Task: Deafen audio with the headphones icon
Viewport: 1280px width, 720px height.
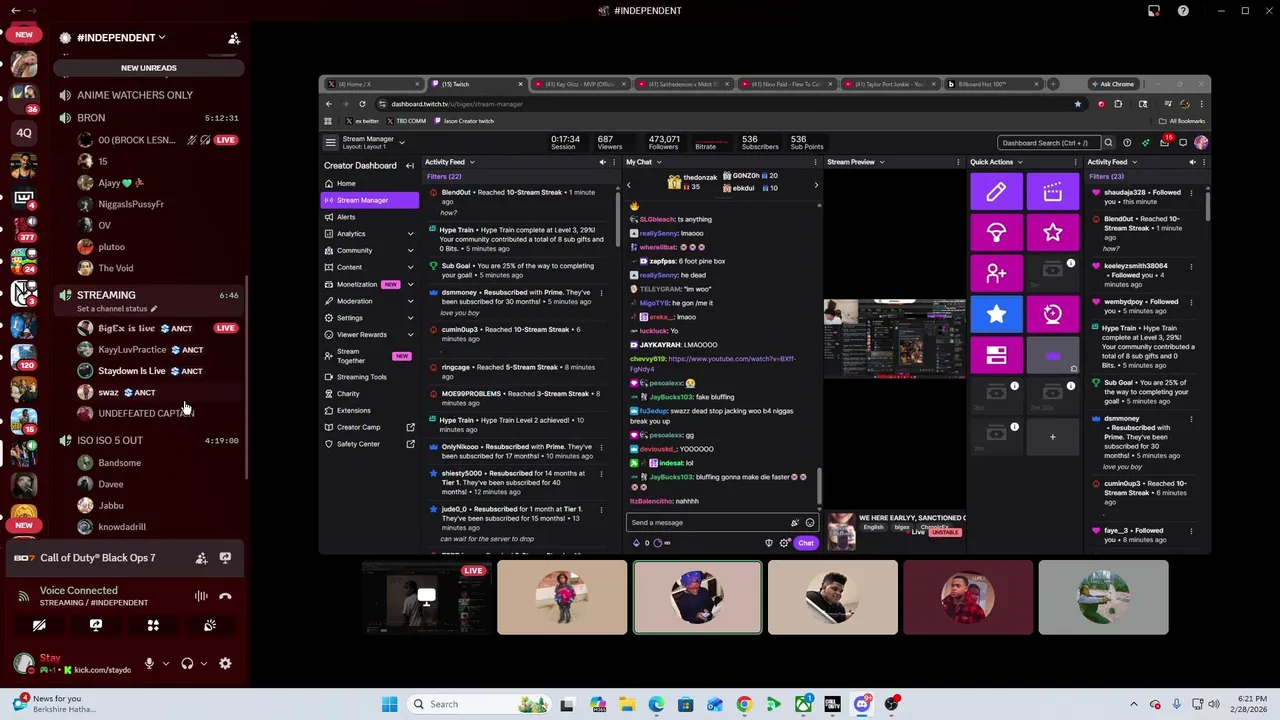Action: point(187,663)
